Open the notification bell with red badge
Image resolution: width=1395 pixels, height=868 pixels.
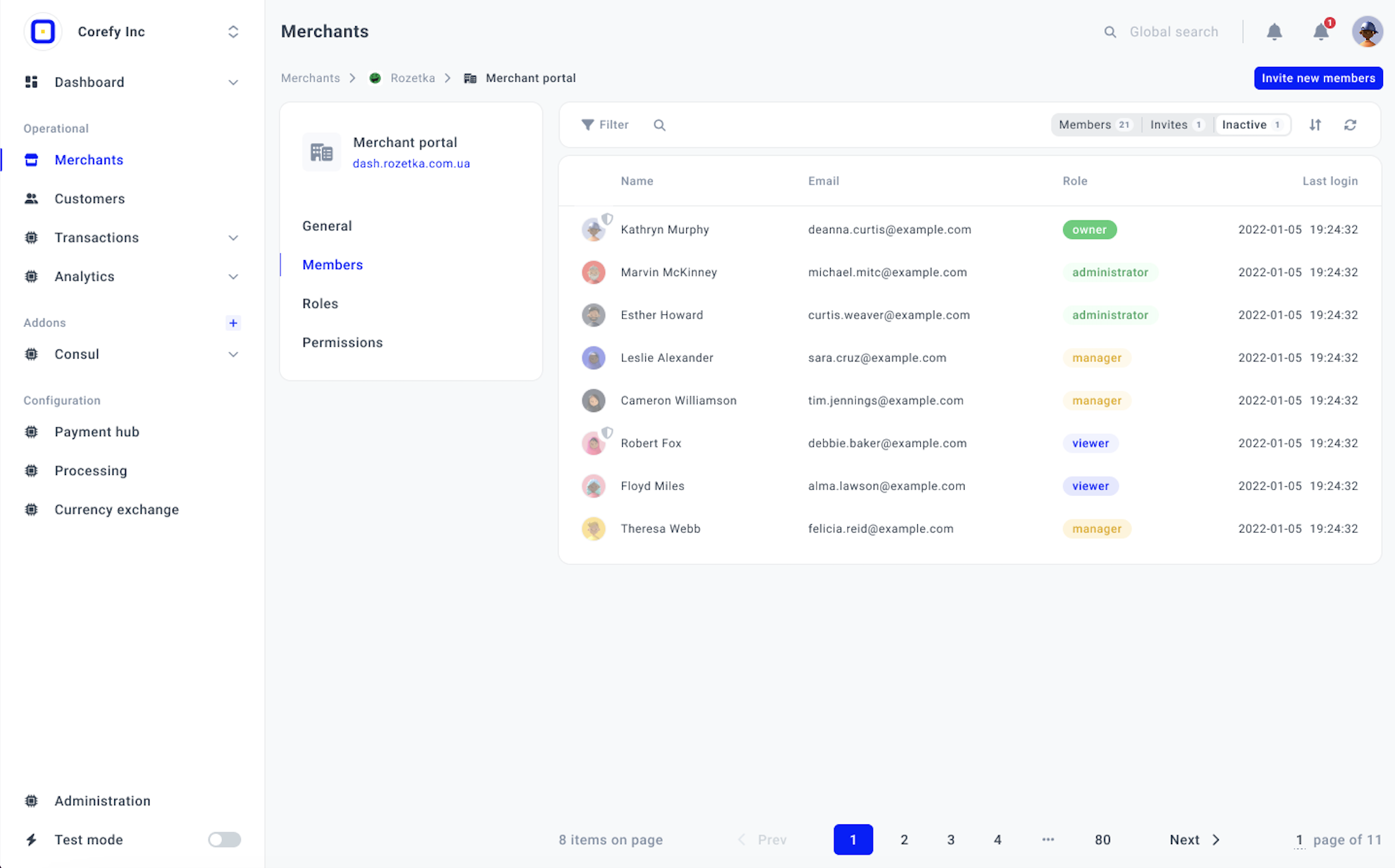click(x=1321, y=32)
